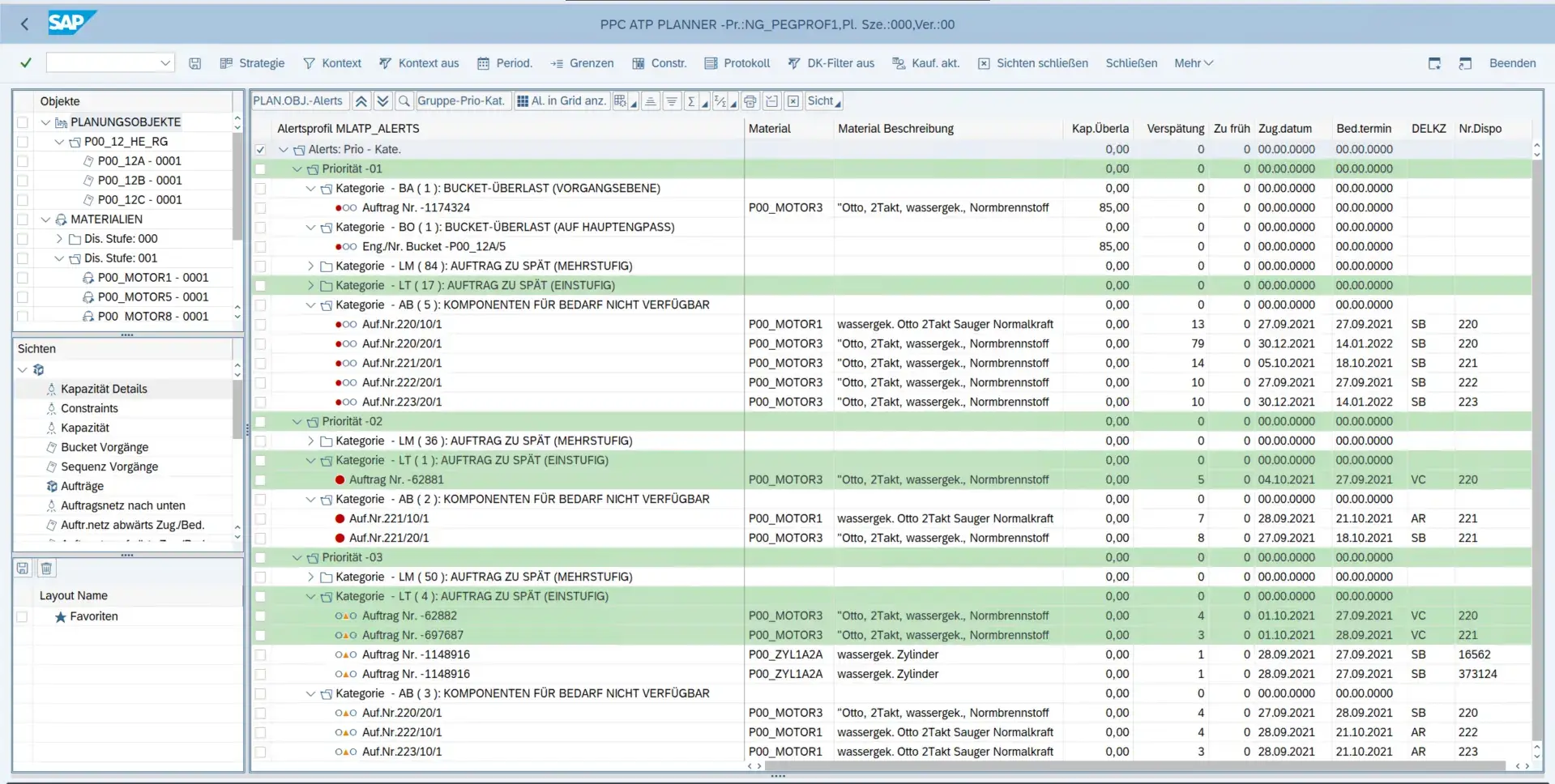Click Kauf. akt. in the toolbar
The width and height of the screenshot is (1555, 784).
[925, 63]
